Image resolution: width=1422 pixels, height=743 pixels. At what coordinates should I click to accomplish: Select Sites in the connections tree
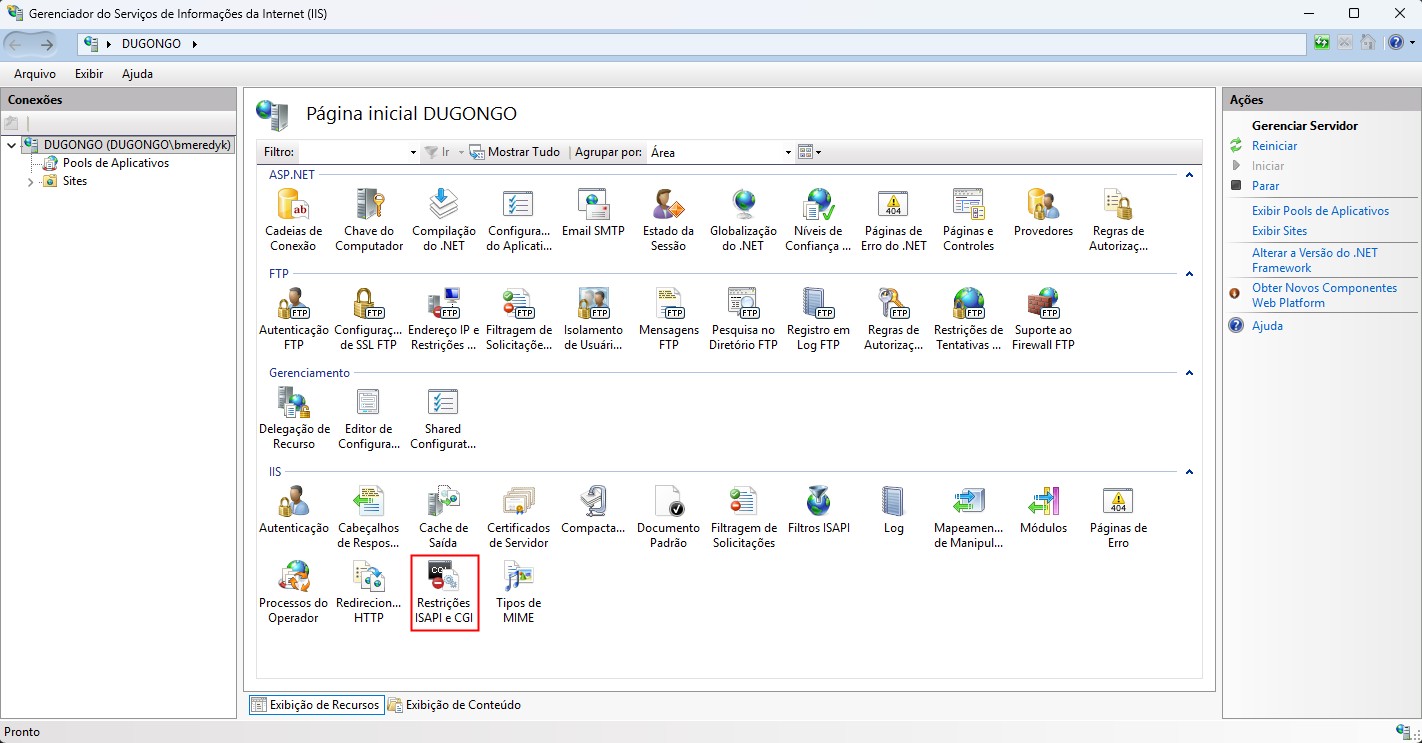(x=75, y=182)
